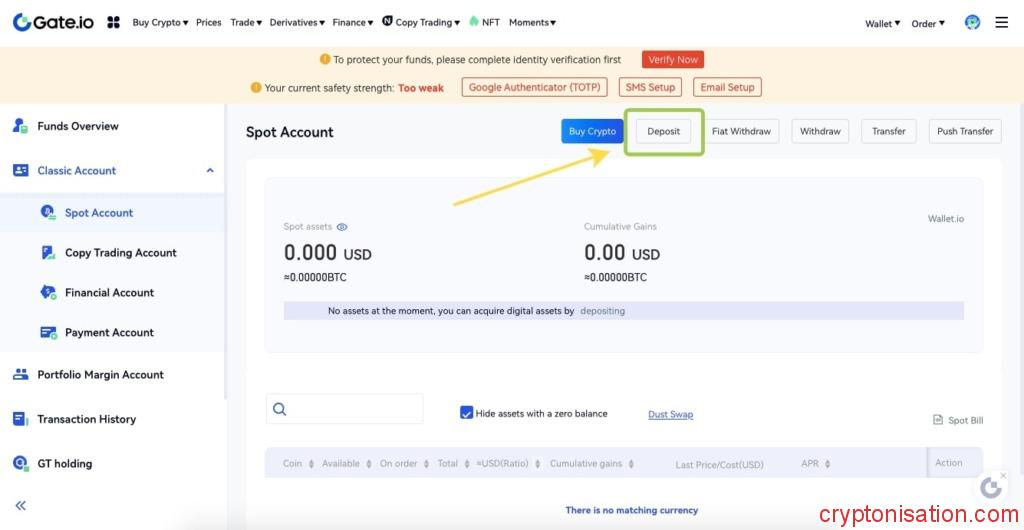Select Transaction History in sidebar
This screenshot has height=530, width=1024.
pos(86,419)
